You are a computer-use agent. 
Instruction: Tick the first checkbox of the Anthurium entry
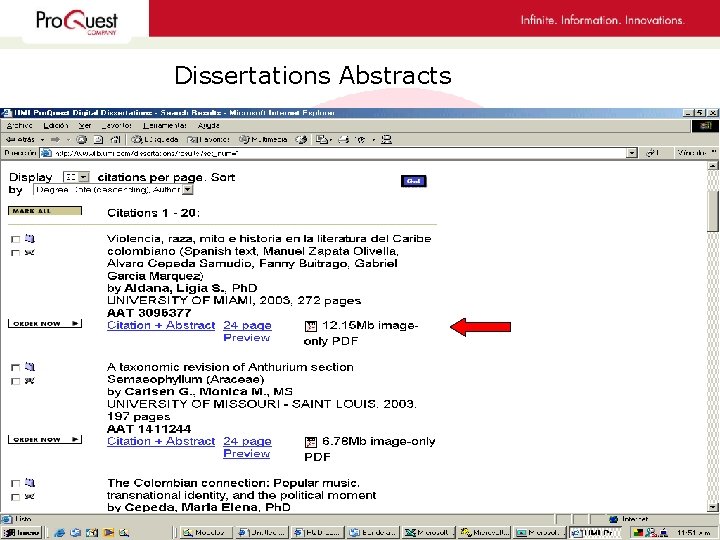[15, 367]
